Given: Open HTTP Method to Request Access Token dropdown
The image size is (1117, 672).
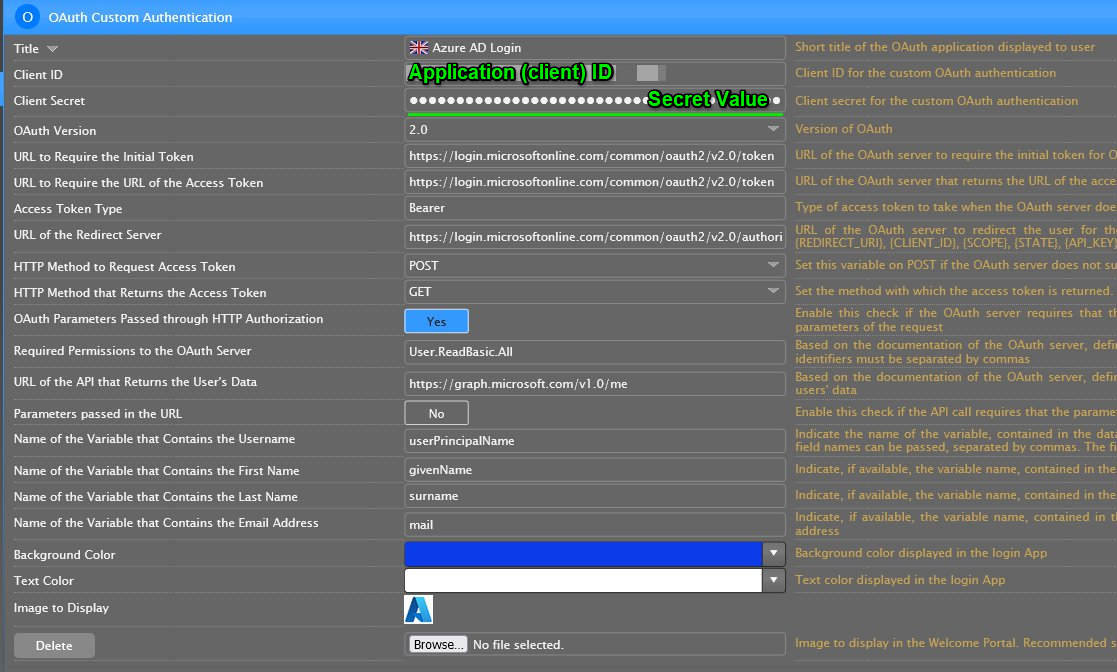Looking at the screenshot, I should click(773, 266).
